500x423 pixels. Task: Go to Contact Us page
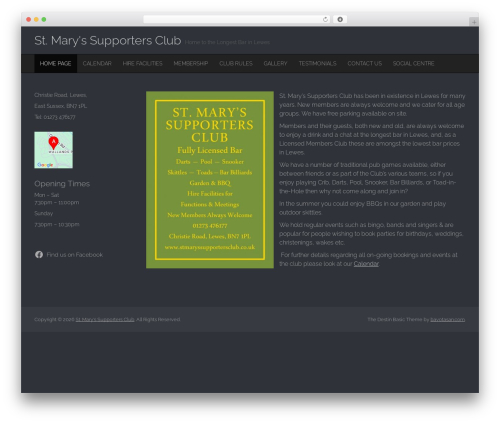click(x=365, y=63)
